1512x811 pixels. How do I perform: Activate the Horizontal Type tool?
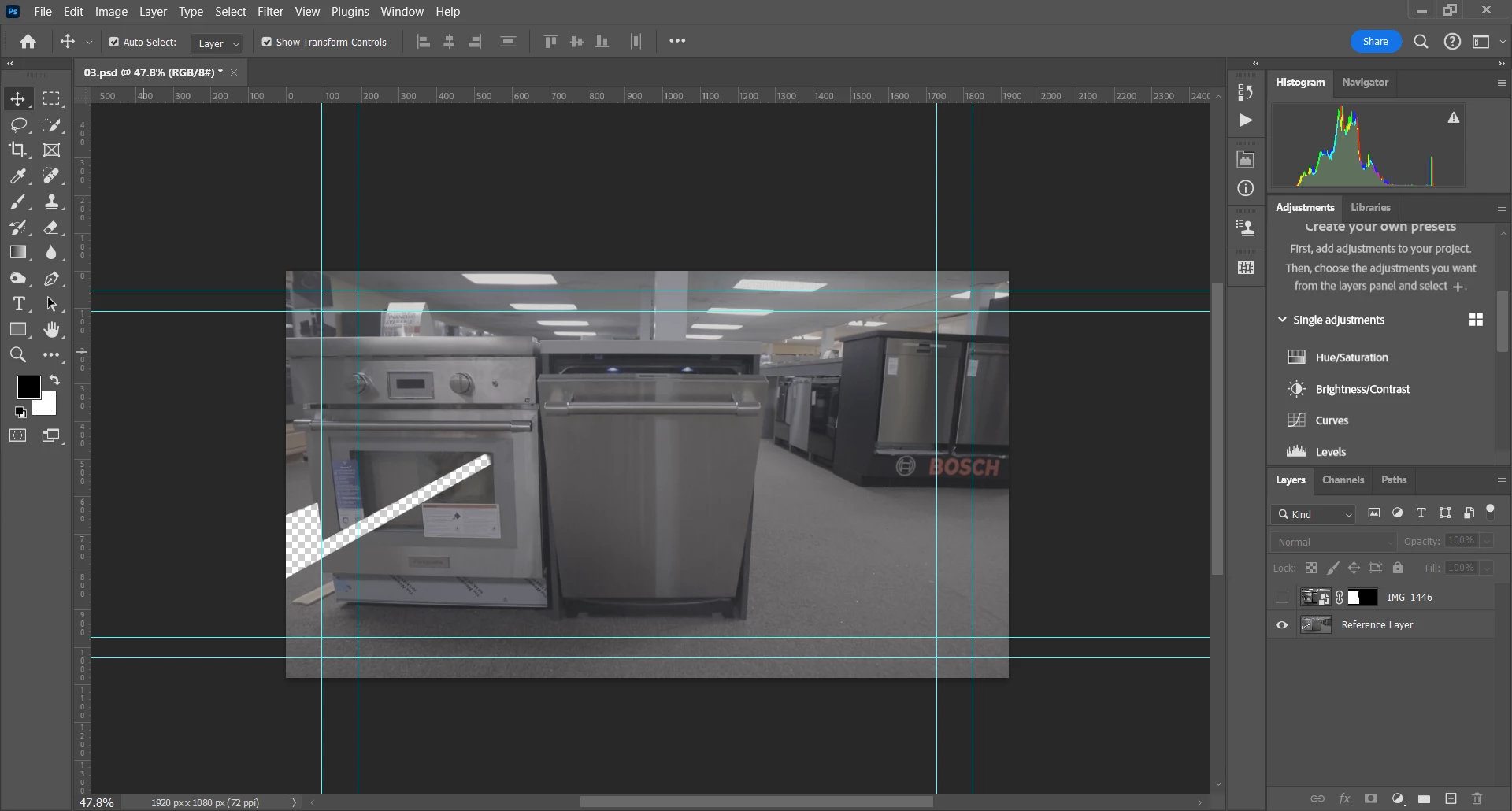click(x=17, y=304)
